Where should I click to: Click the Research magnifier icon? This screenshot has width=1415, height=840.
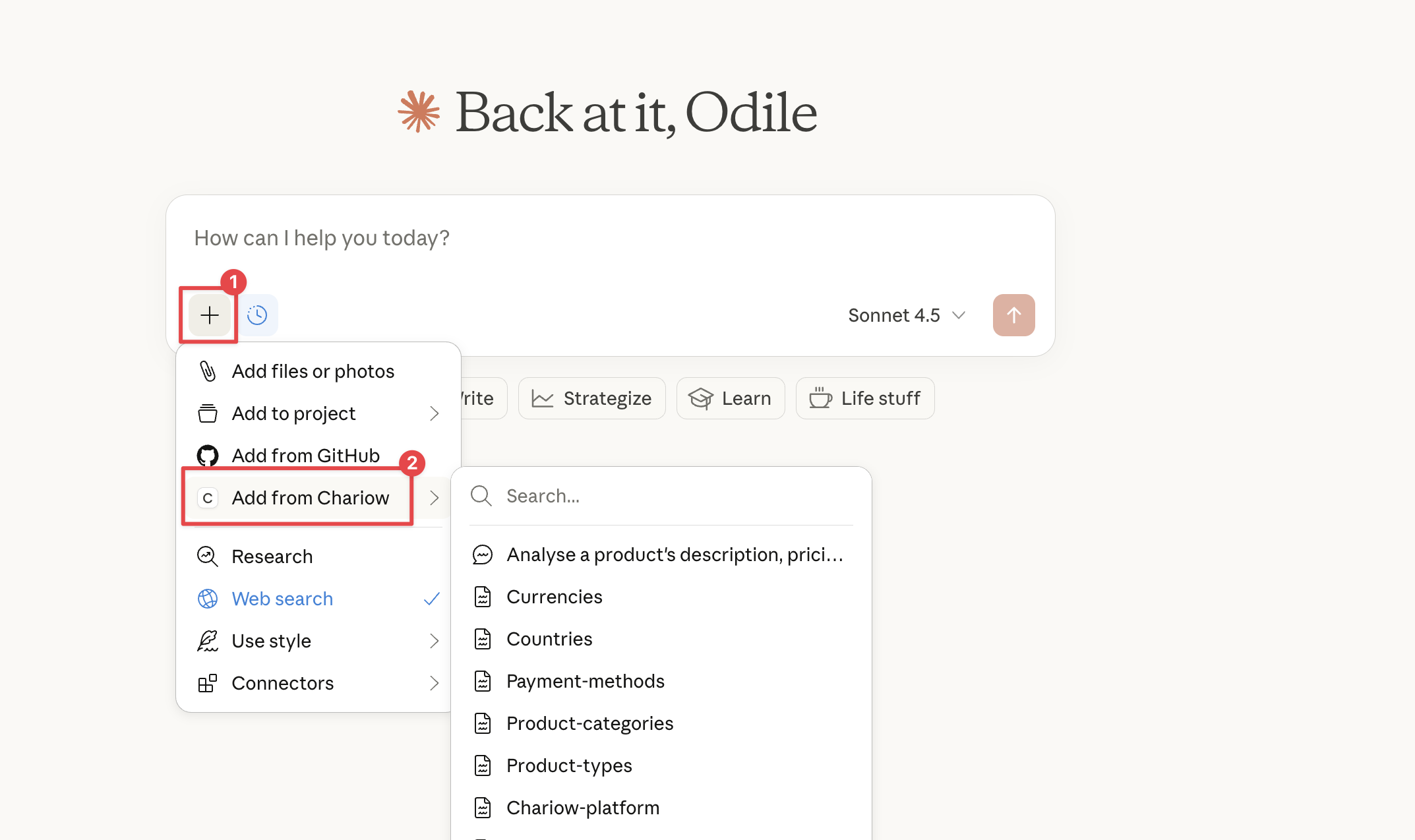coord(208,556)
